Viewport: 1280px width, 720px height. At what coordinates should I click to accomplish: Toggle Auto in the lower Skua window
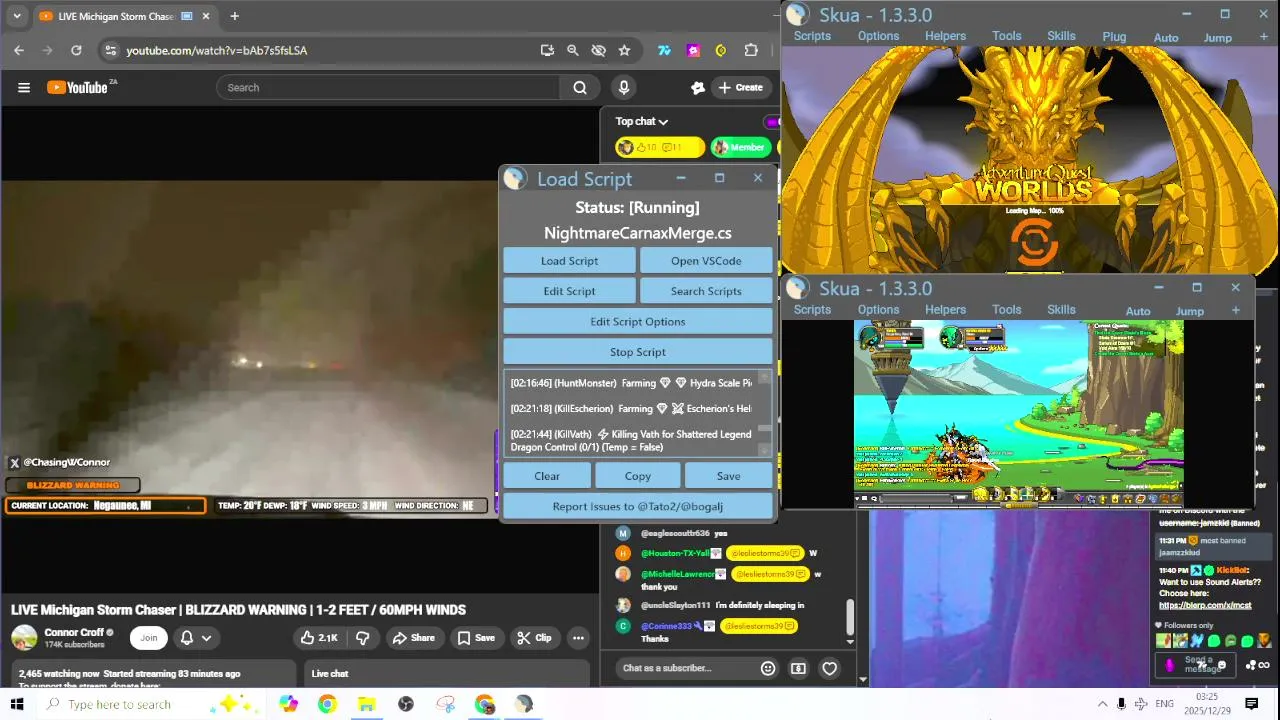pyautogui.click(x=1138, y=311)
